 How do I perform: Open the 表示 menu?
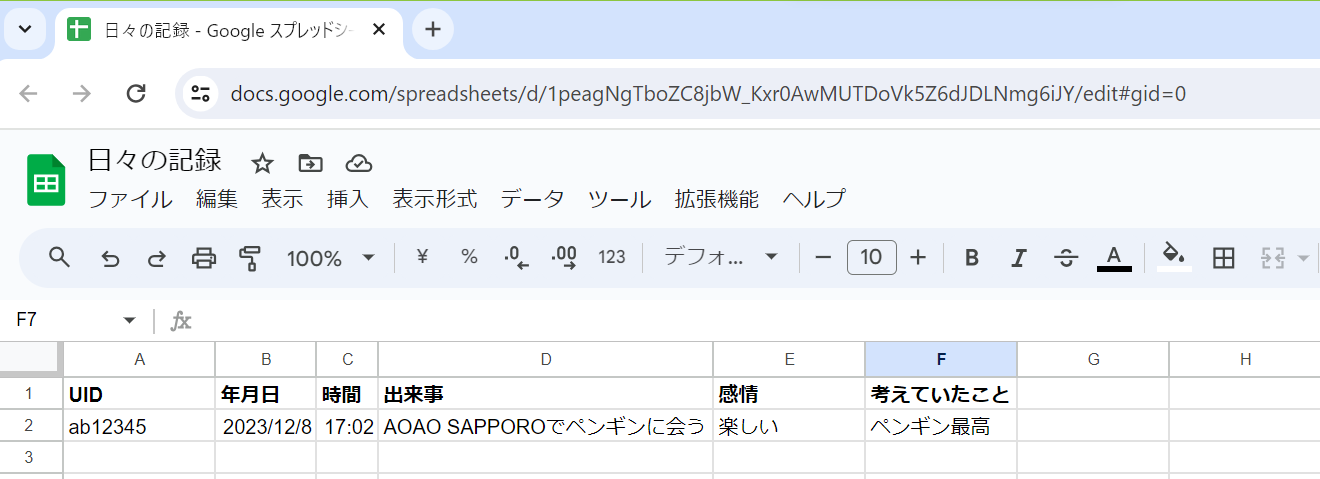[x=282, y=199]
